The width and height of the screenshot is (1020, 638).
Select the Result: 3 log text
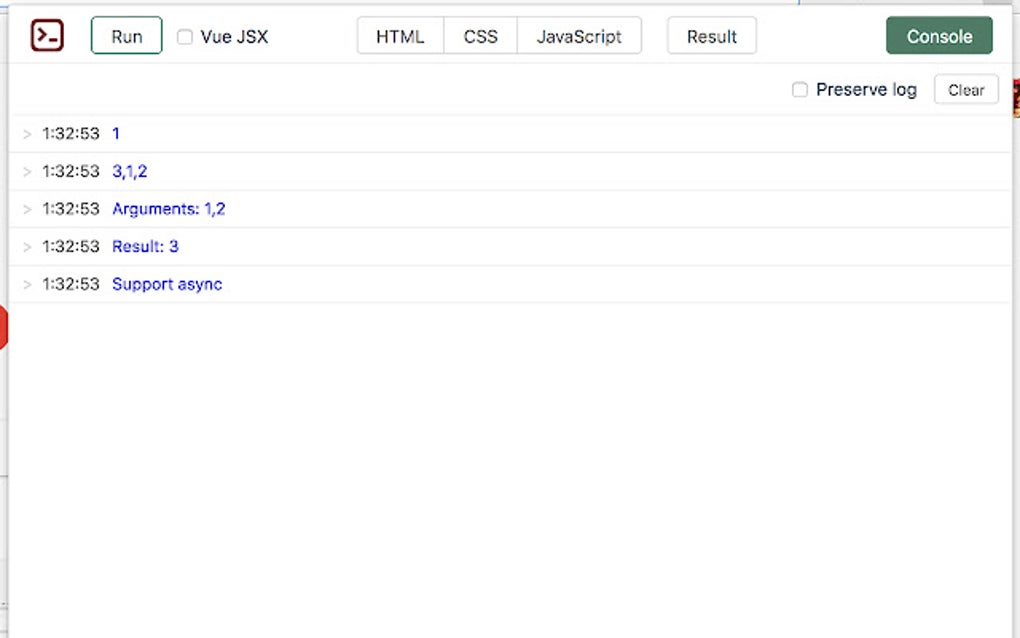coord(145,246)
